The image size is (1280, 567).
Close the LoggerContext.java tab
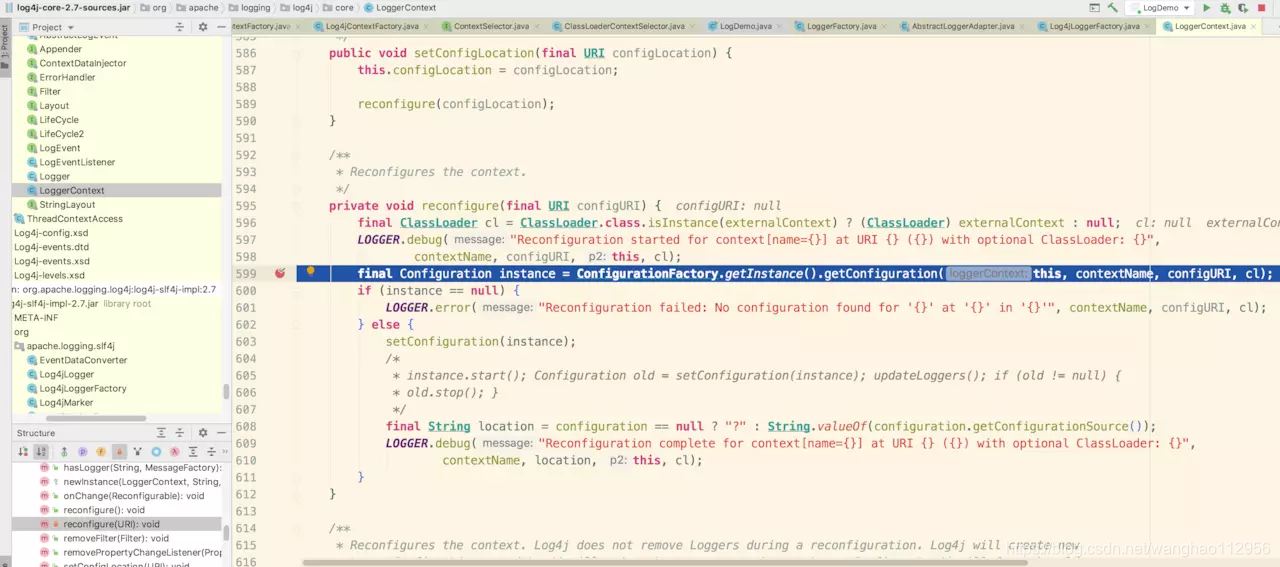click(x=1254, y=26)
